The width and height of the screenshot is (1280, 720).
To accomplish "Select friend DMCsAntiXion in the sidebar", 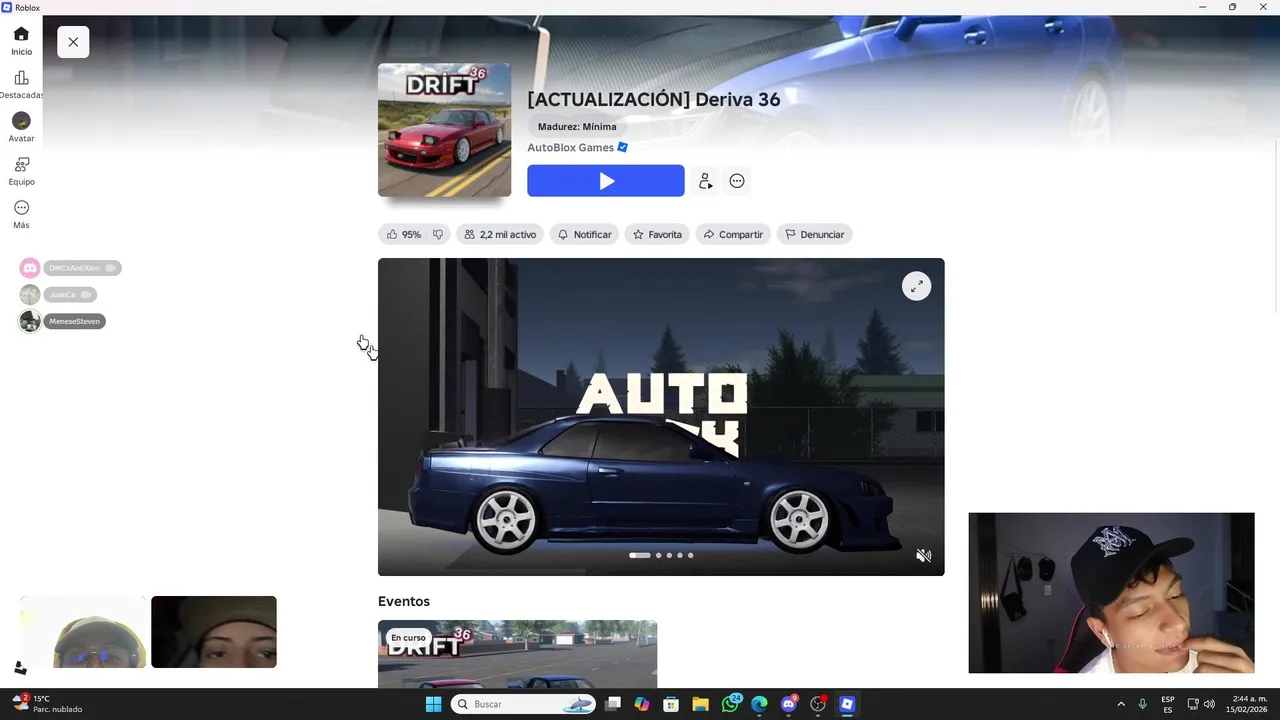I will pyautogui.click(x=70, y=268).
